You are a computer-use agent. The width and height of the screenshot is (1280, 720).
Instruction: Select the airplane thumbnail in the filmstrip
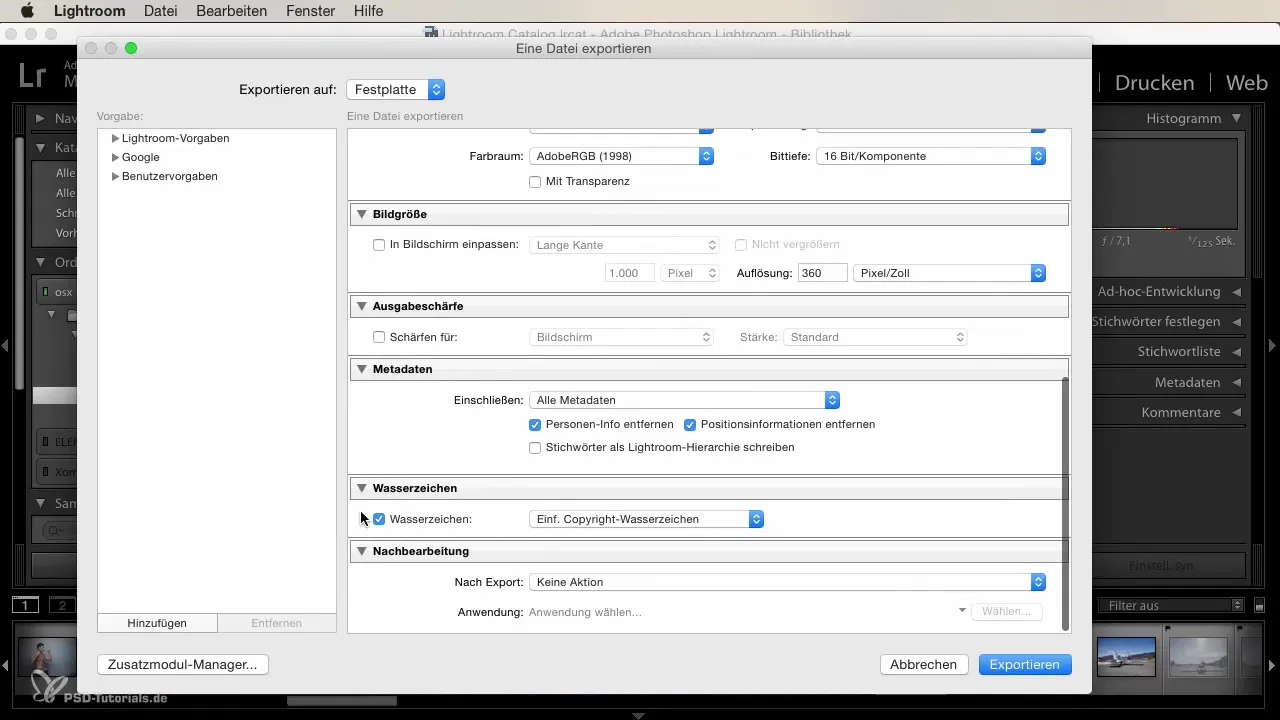click(1126, 657)
